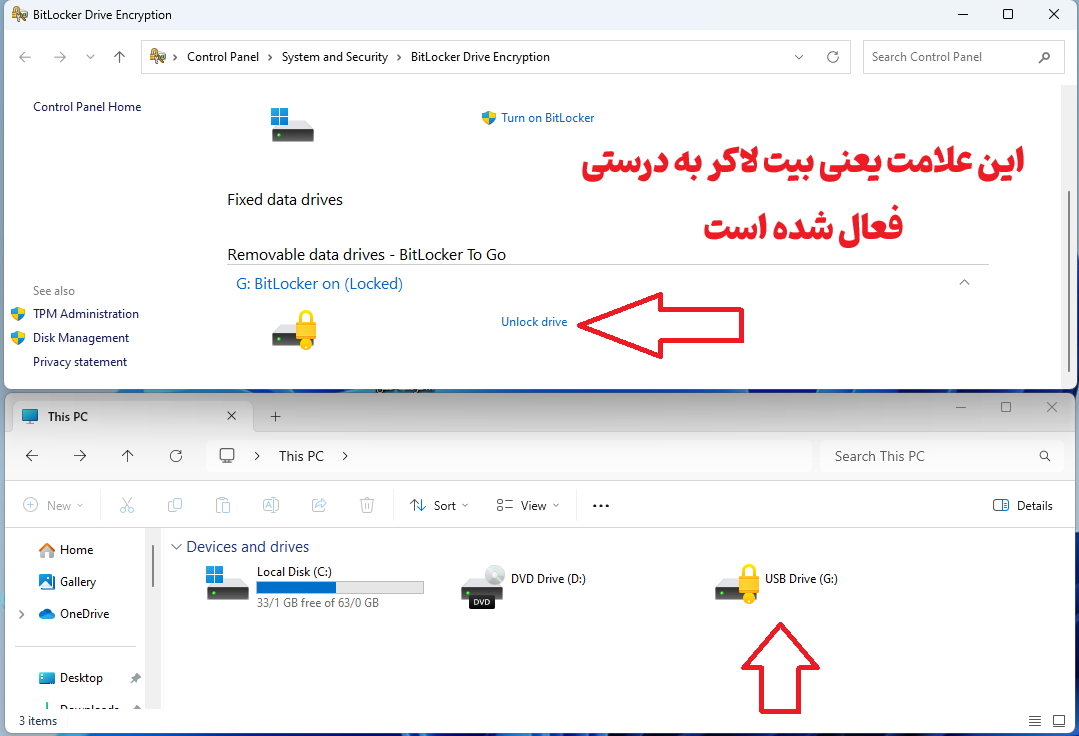Collapse the Devices and drives group
Screen dimensions: 1079x736
[x=177, y=547]
